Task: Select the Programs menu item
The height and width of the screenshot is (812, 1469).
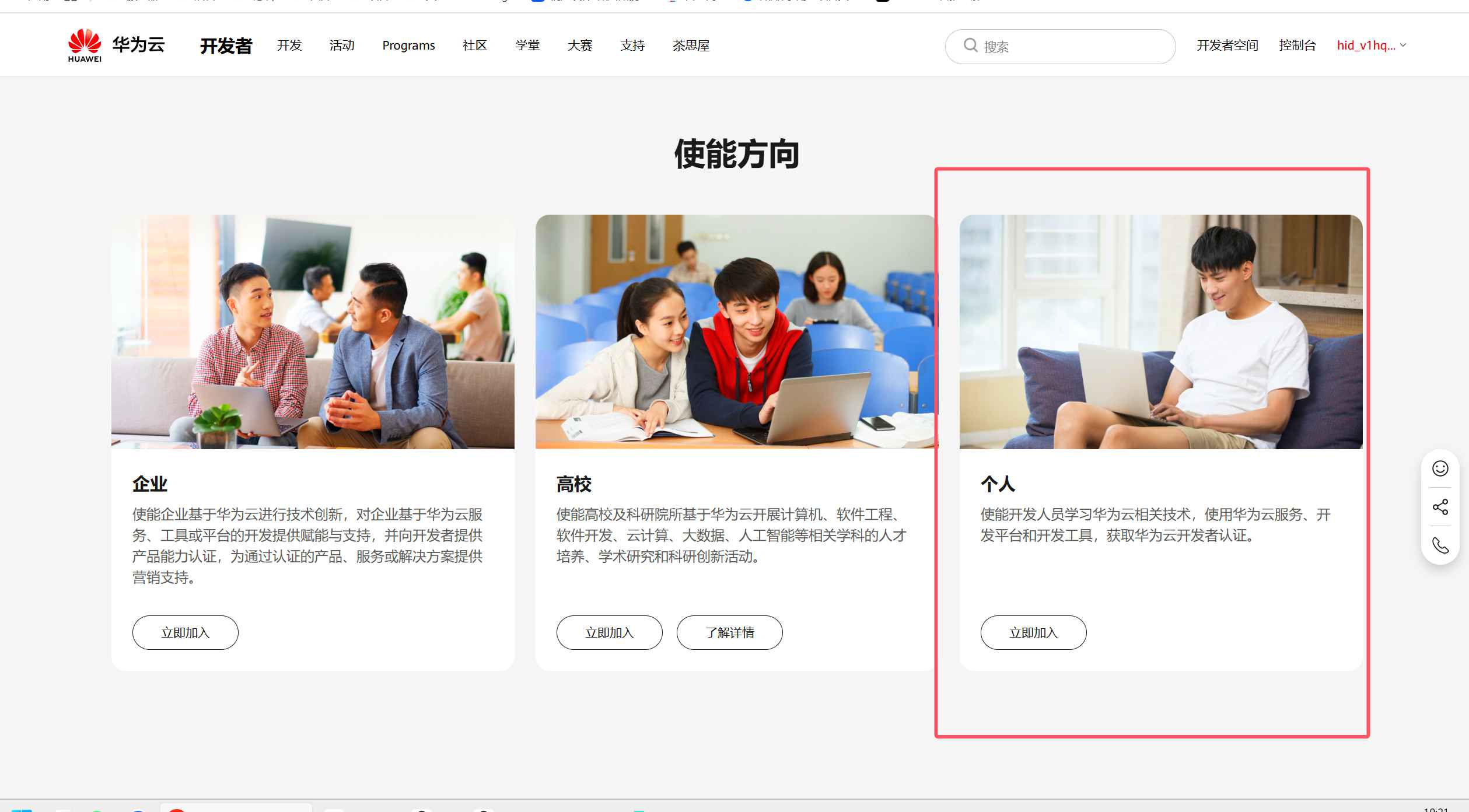Action: pos(408,45)
